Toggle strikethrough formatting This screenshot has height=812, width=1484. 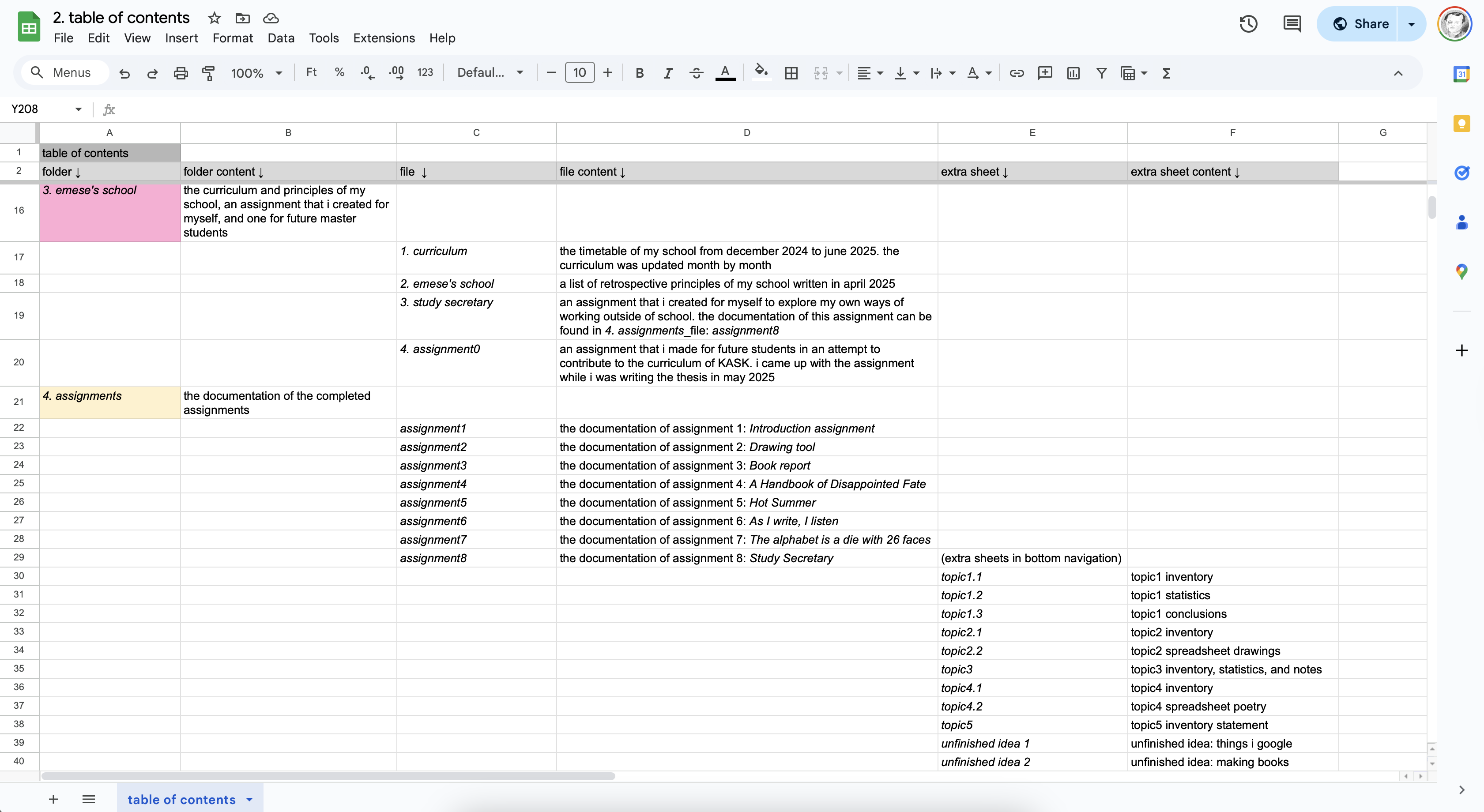pyautogui.click(x=696, y=73)
